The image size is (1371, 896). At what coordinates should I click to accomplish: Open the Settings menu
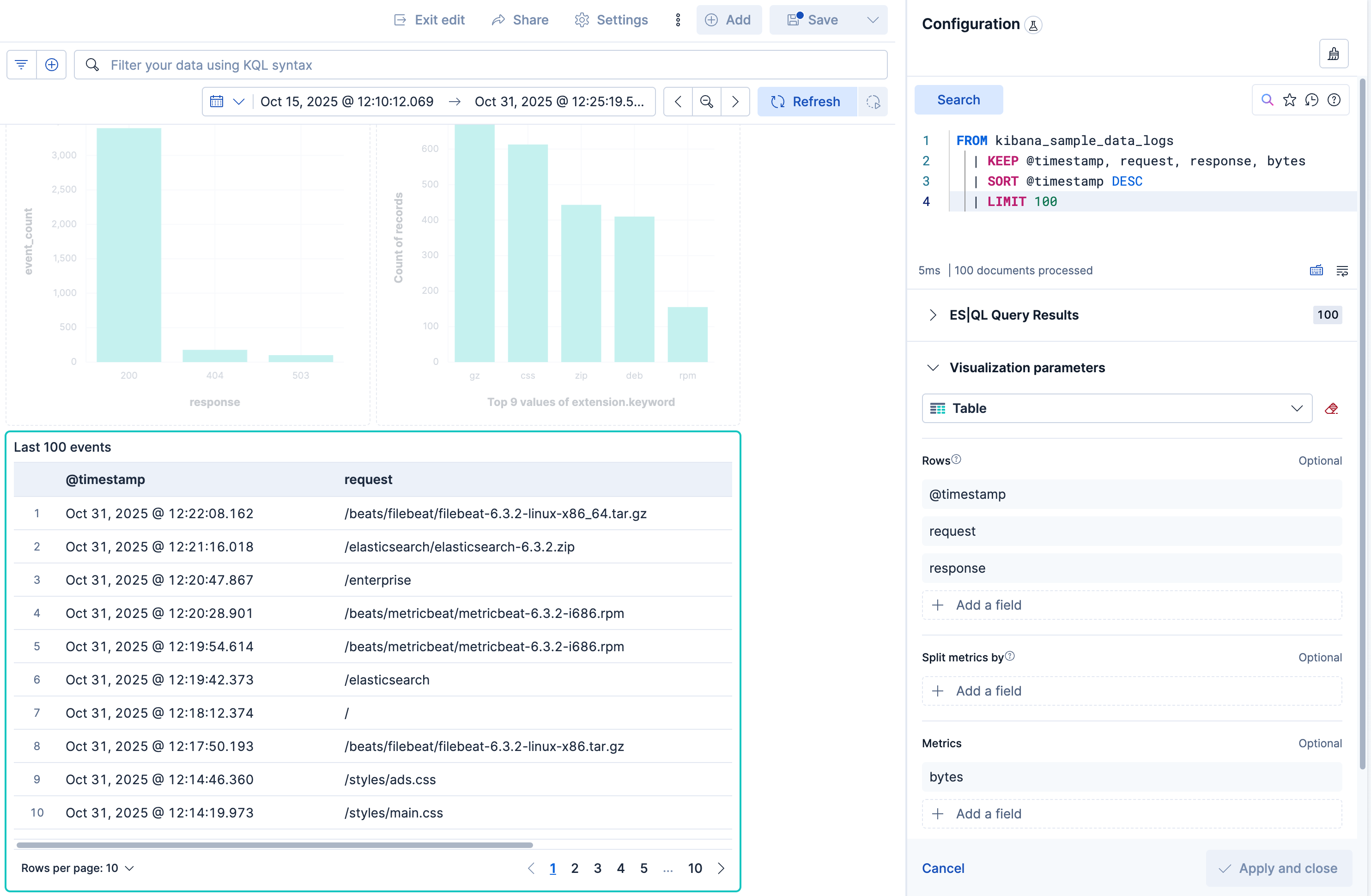point(611,19)
